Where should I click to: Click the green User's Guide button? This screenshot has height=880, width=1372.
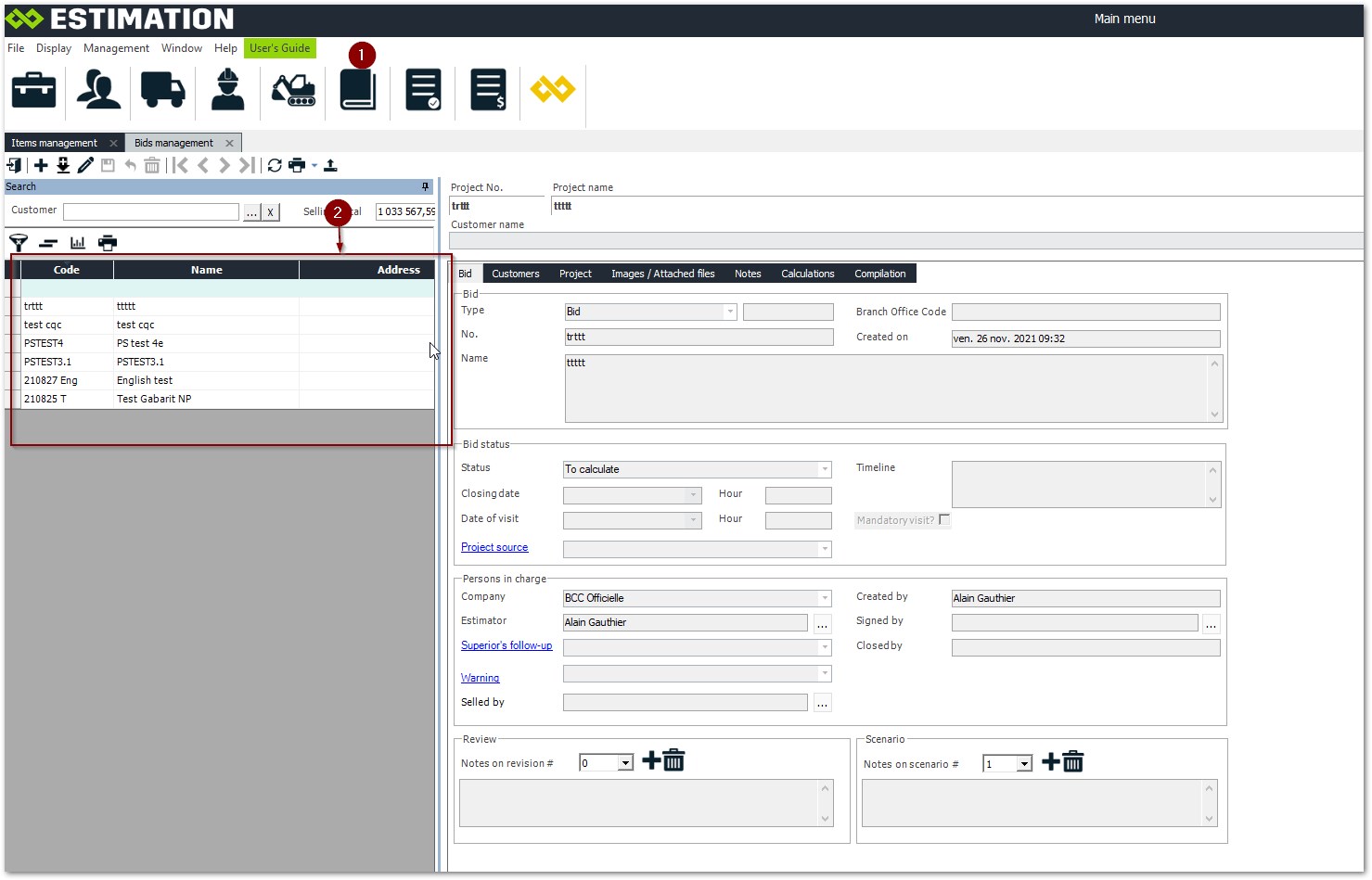coord(280,48)
